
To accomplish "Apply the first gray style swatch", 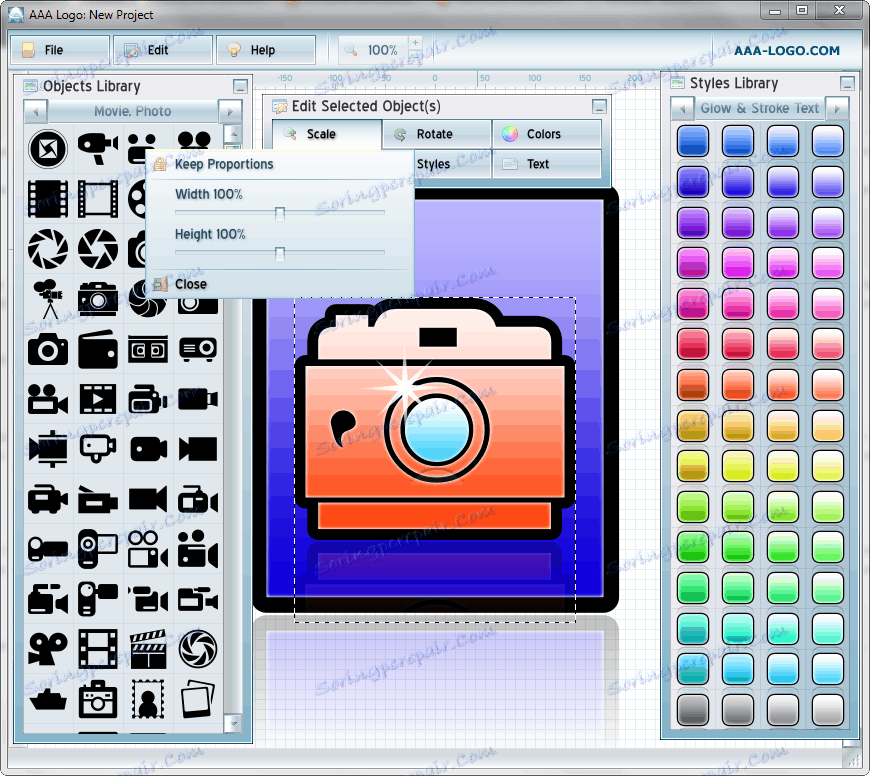I will [693, 710].
